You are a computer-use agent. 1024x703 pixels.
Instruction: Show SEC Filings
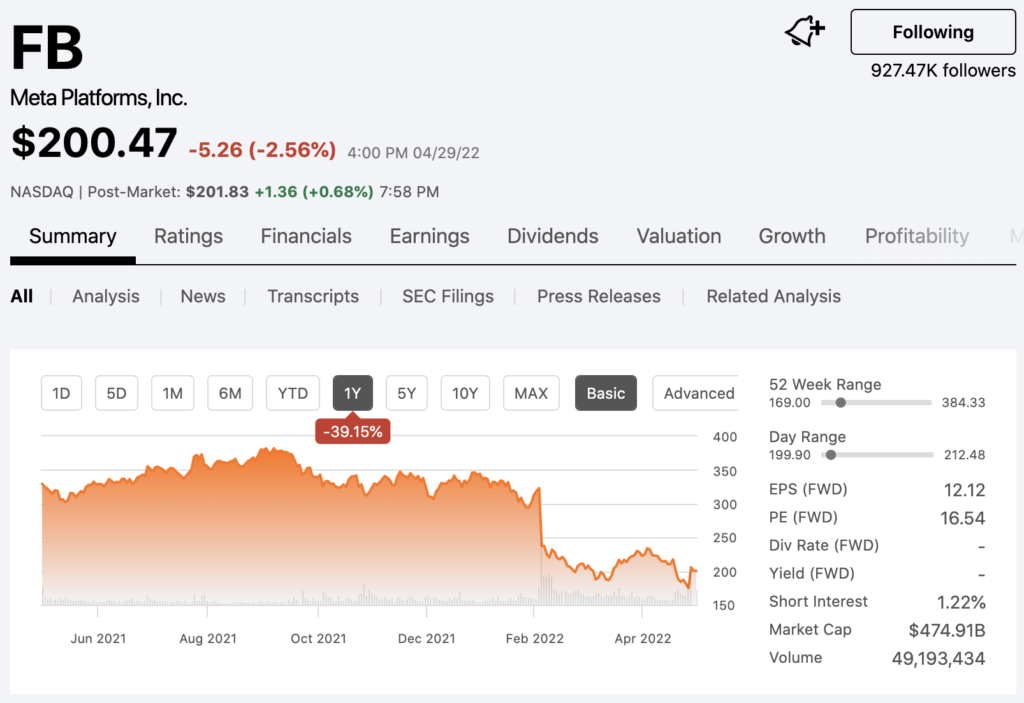point(447,297)
